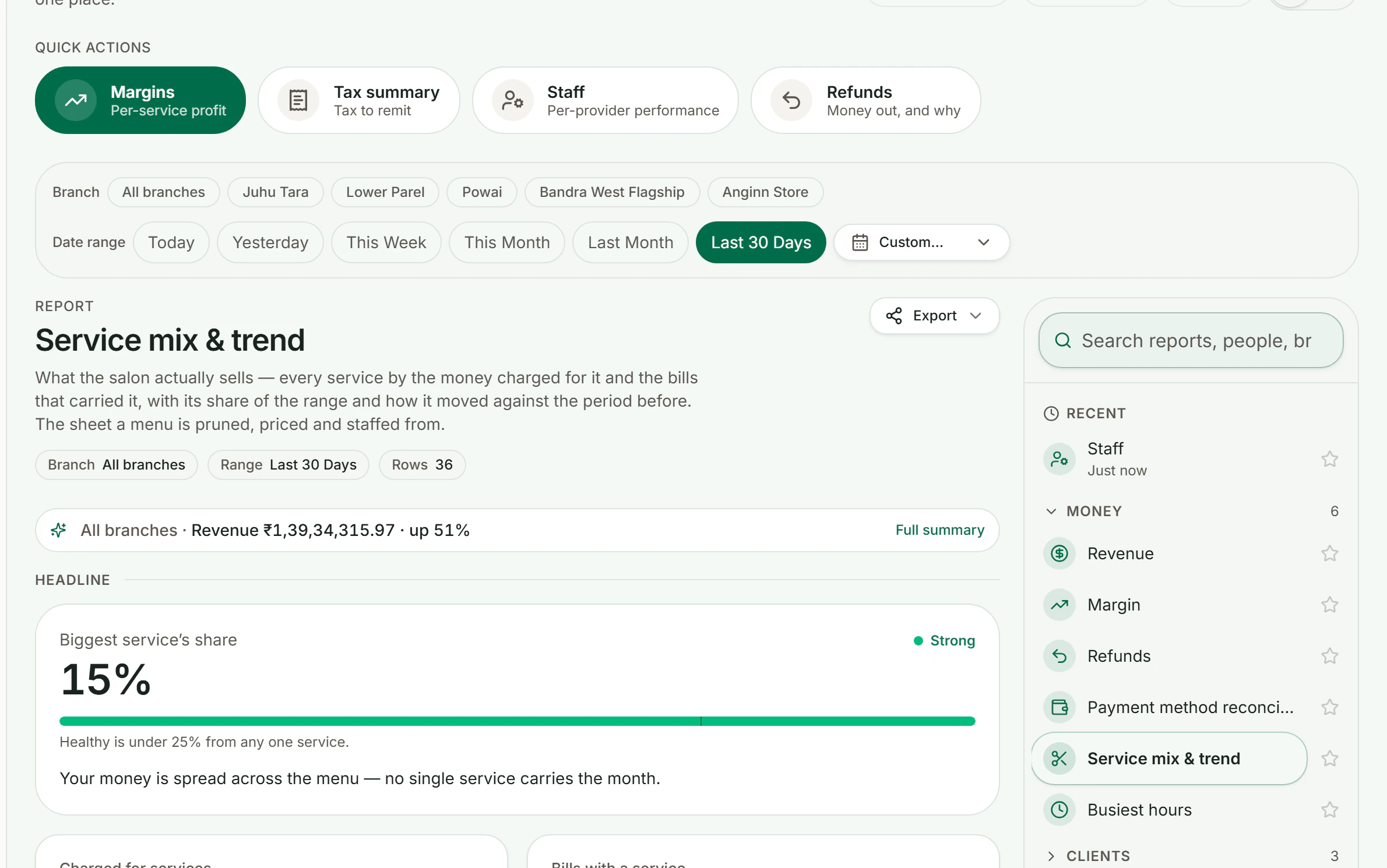Filter by Lower Parel branch

(x=385, y=192)
